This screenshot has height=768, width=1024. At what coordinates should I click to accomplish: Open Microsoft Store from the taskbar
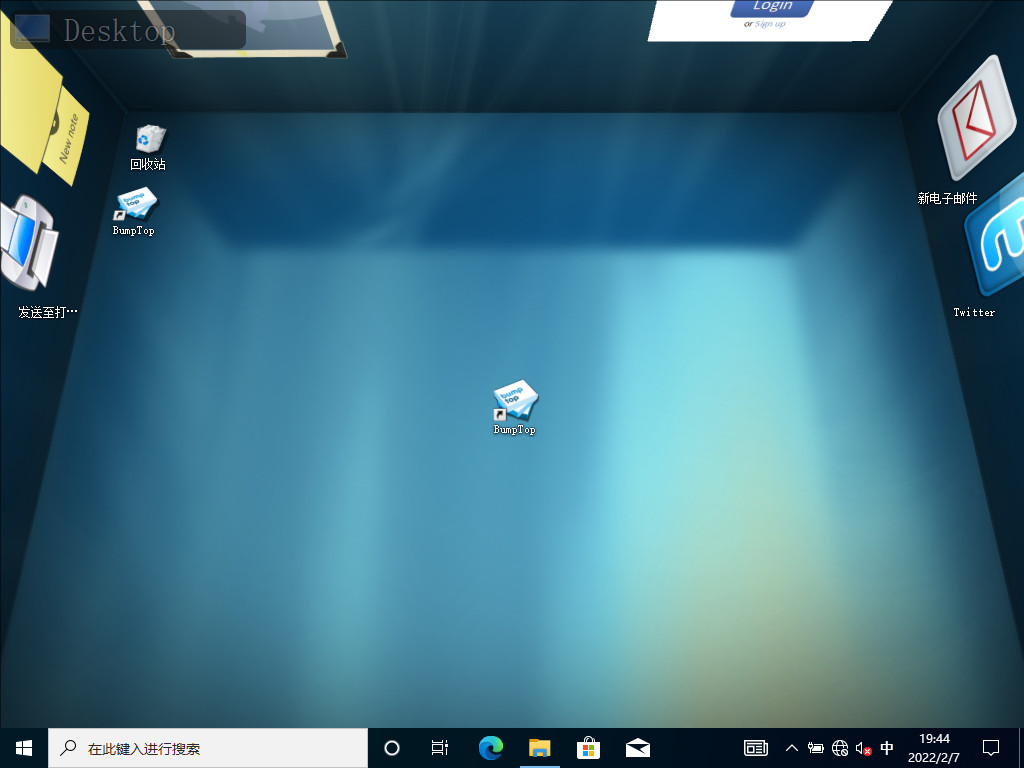click(588, 748)
